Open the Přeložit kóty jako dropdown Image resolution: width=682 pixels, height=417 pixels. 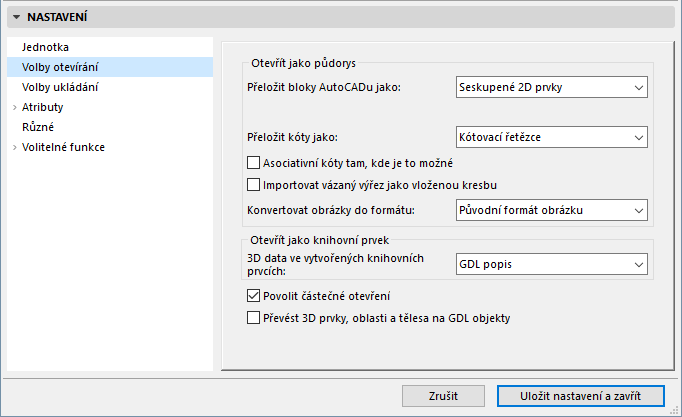(x=551, y=138)
